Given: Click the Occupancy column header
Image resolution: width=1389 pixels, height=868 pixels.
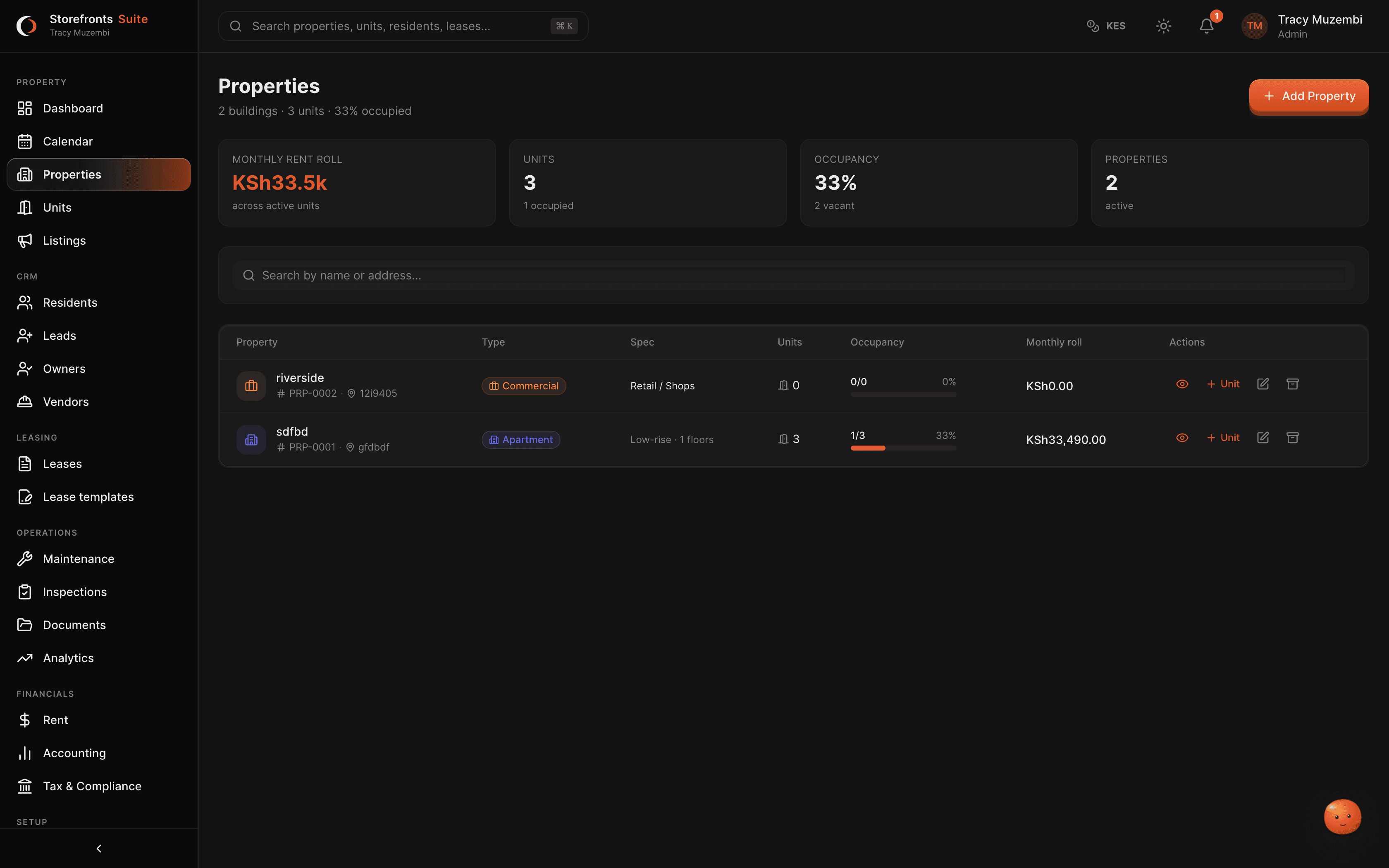Looking at the screenshot, I should click(x=877, y=342).
